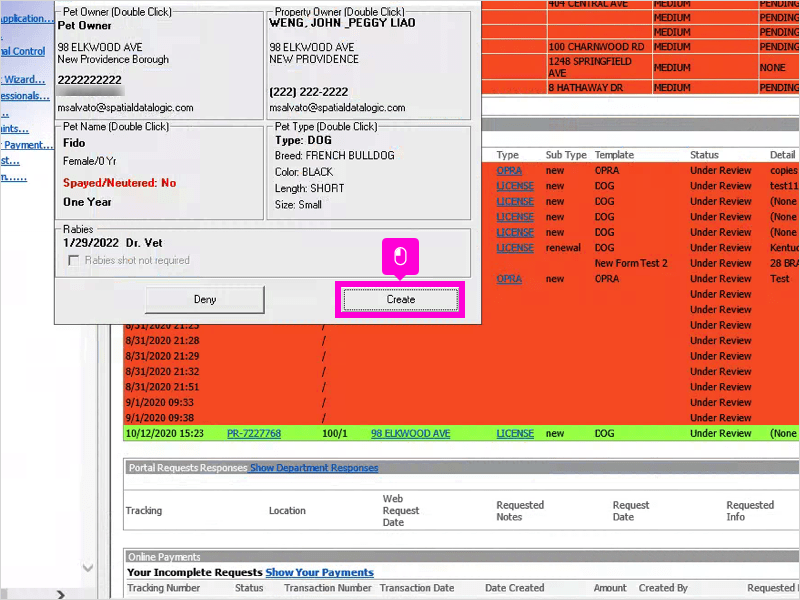Select the 9/1/2020 09:38 row date
800x600 pixels.
coord(160,418)
